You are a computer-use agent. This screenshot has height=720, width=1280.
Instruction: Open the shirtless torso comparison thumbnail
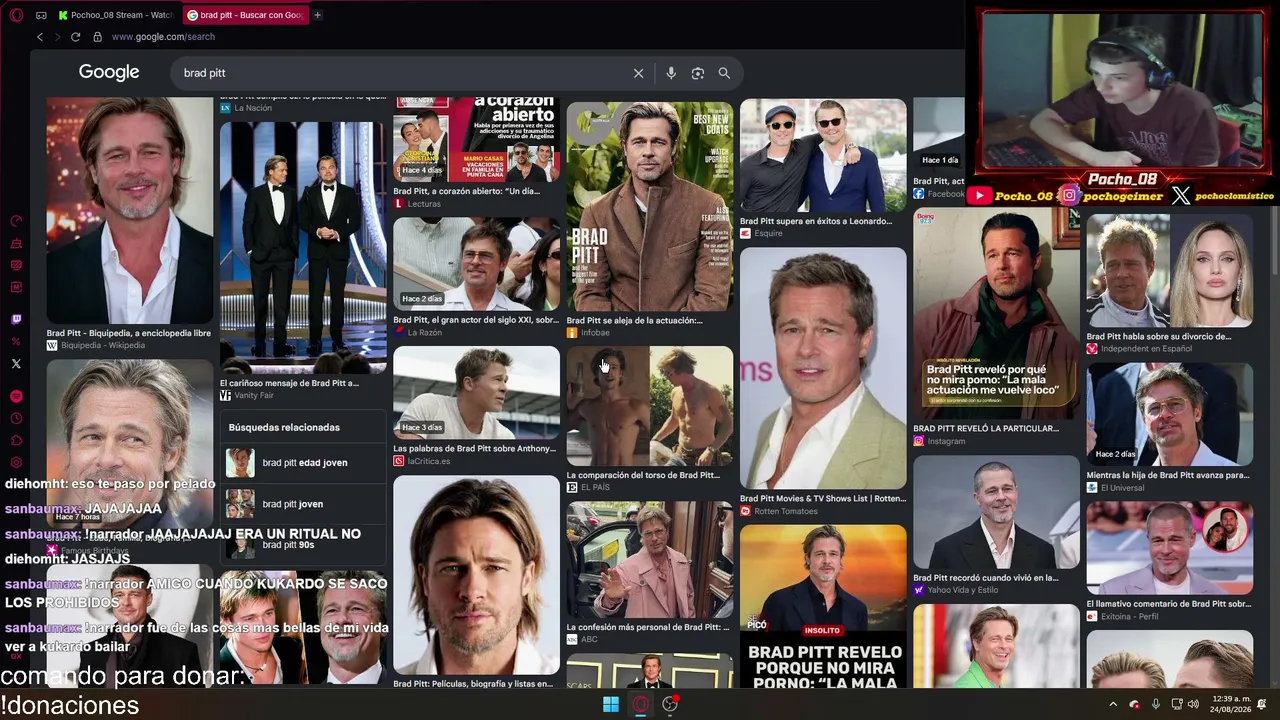(x=650, y=406)
